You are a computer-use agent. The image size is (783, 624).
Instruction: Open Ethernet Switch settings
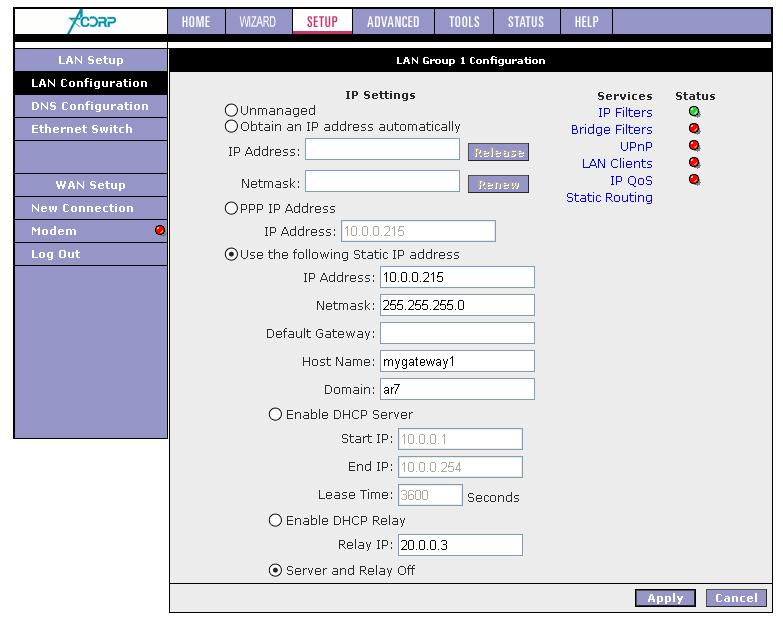[91, 129]
